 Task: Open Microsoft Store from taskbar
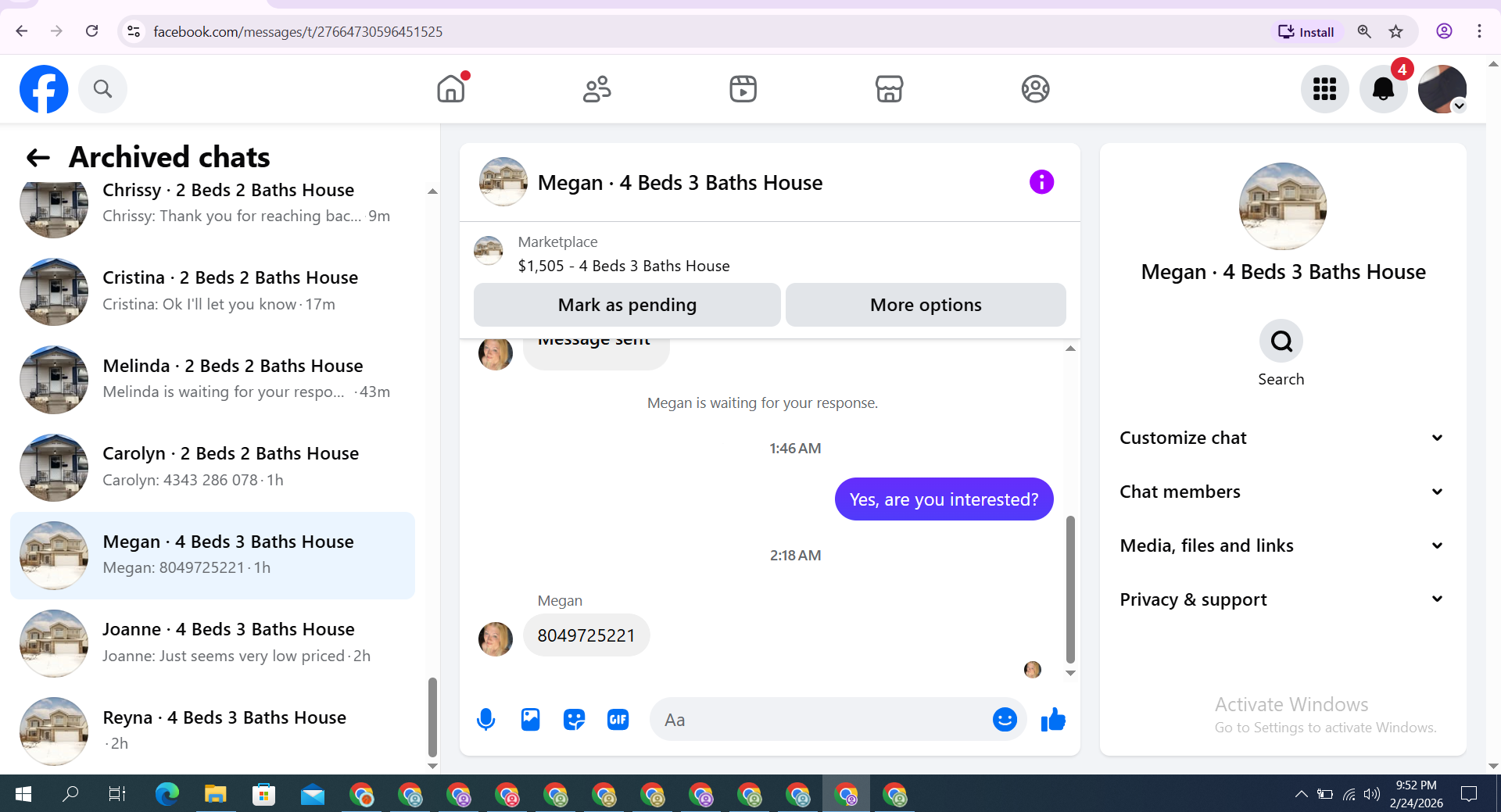(263, 794)
